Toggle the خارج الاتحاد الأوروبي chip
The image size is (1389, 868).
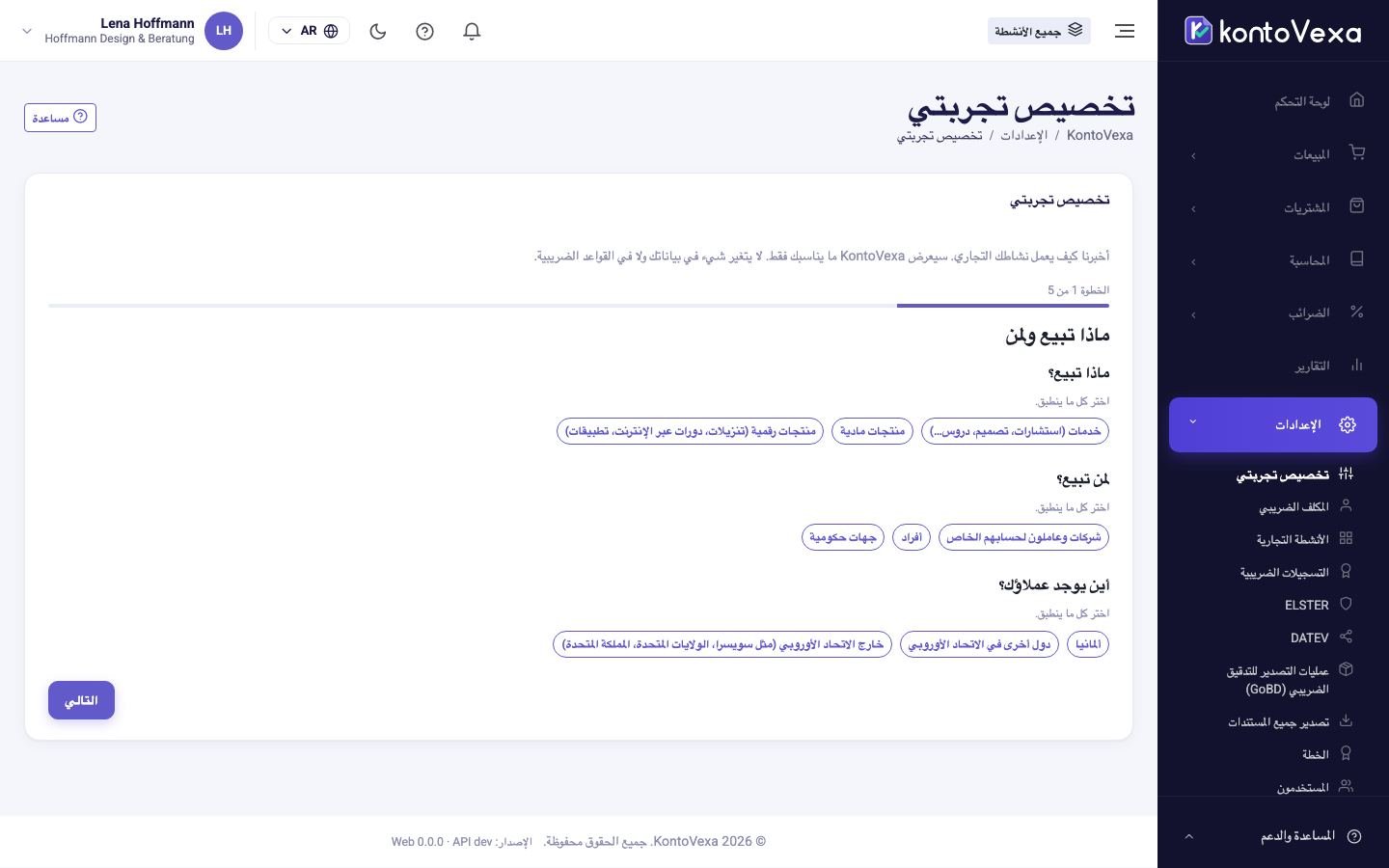click(x=722, y=643)
